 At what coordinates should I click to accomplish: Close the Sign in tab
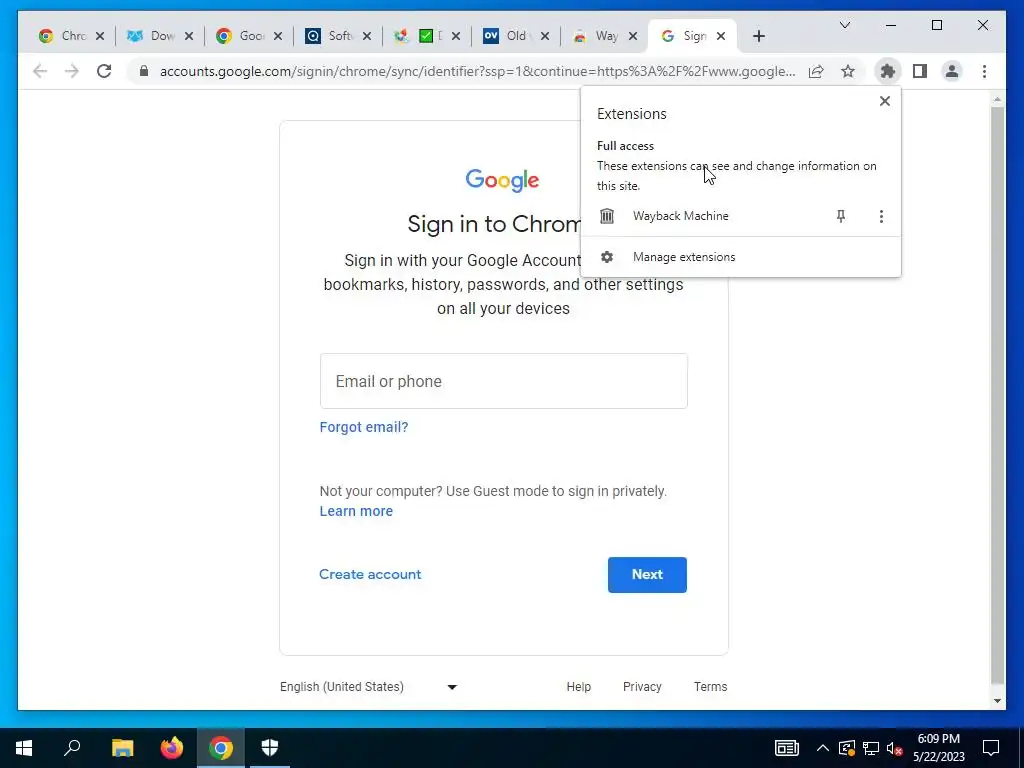720,37
